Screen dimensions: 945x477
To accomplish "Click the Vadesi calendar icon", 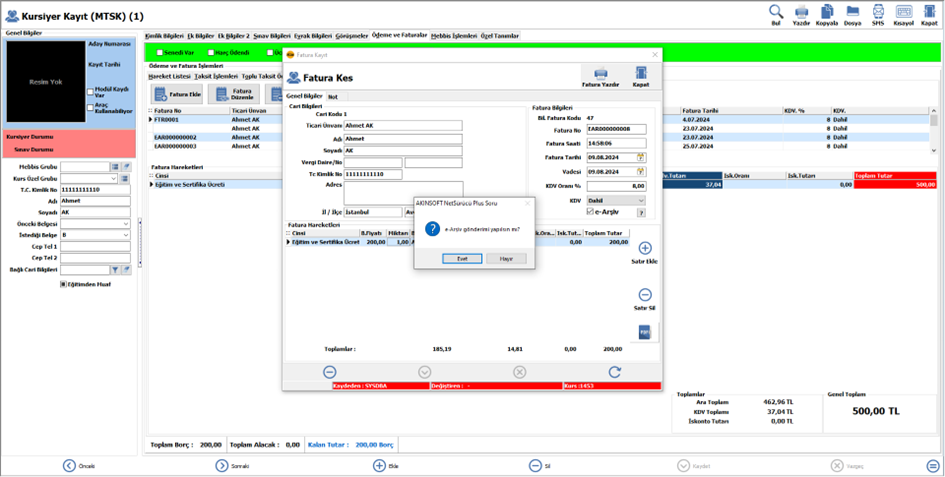I will 641,172.
